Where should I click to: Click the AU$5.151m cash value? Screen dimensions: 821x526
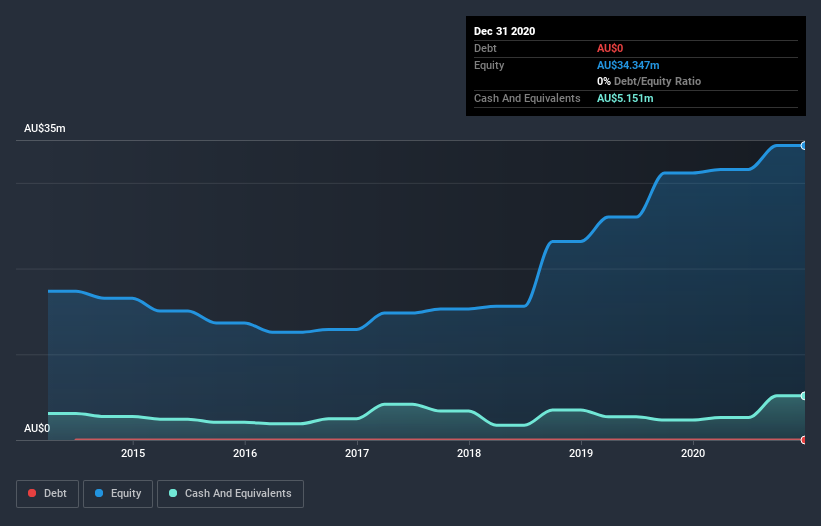pos(625,98)
